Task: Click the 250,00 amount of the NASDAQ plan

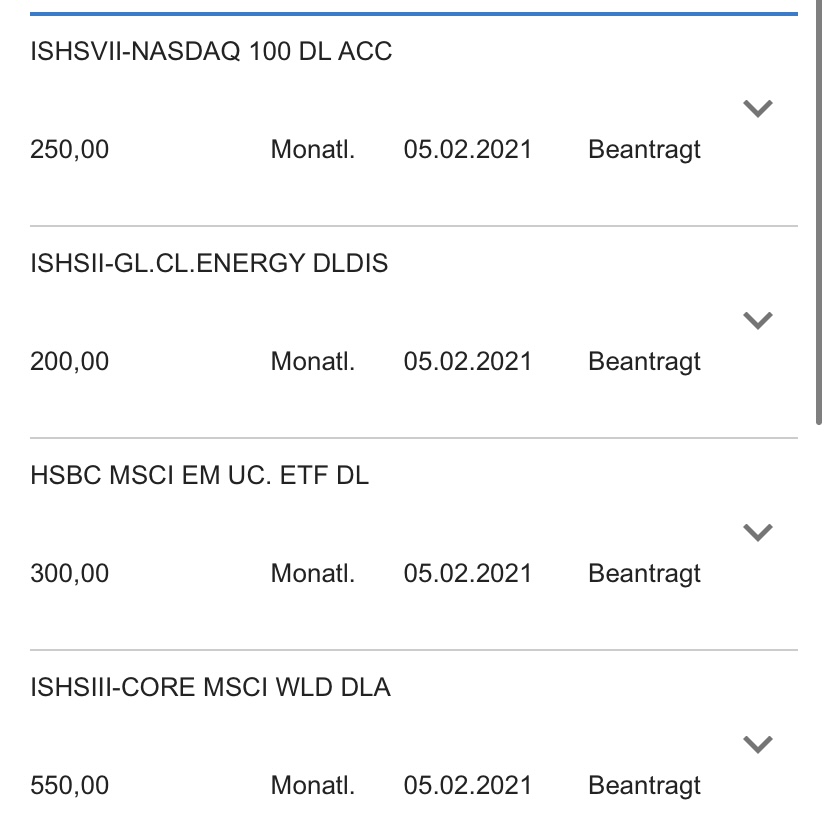Action: tap(70, 150)
